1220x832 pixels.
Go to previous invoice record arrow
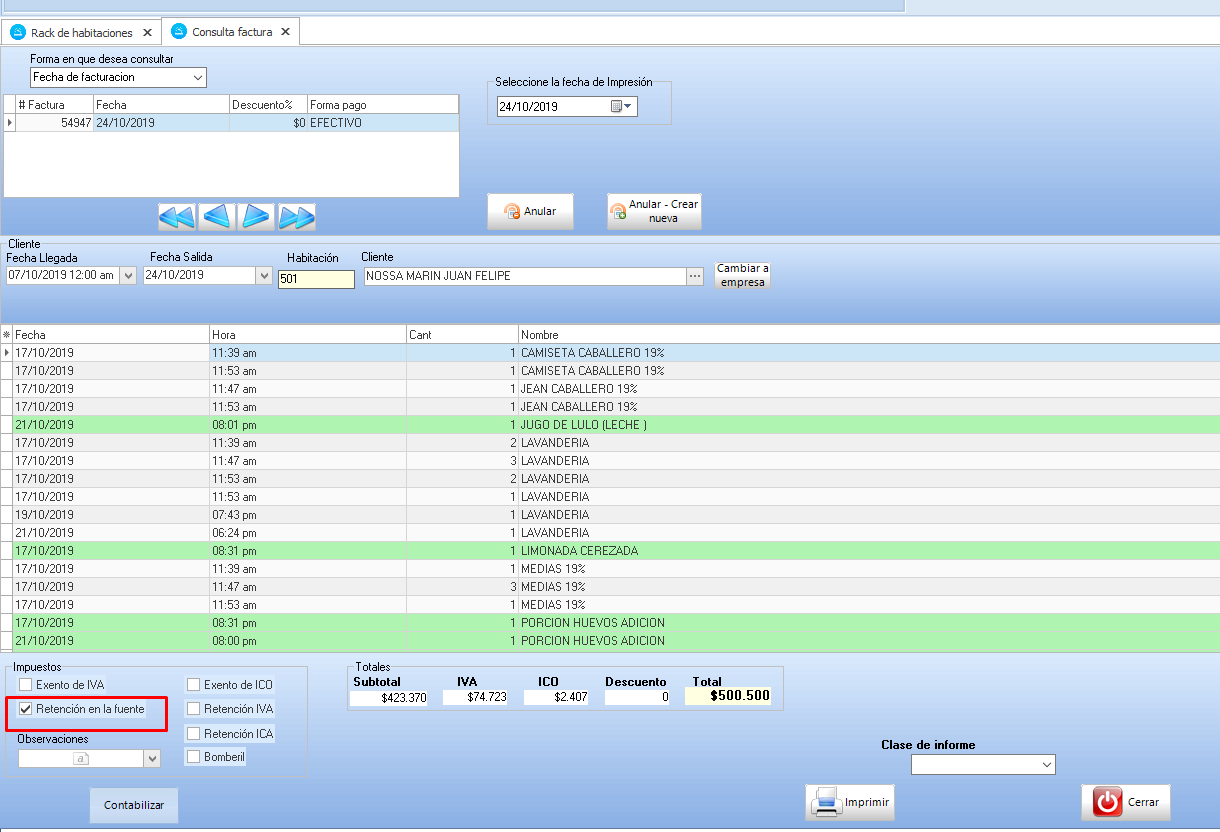(217, 217)
